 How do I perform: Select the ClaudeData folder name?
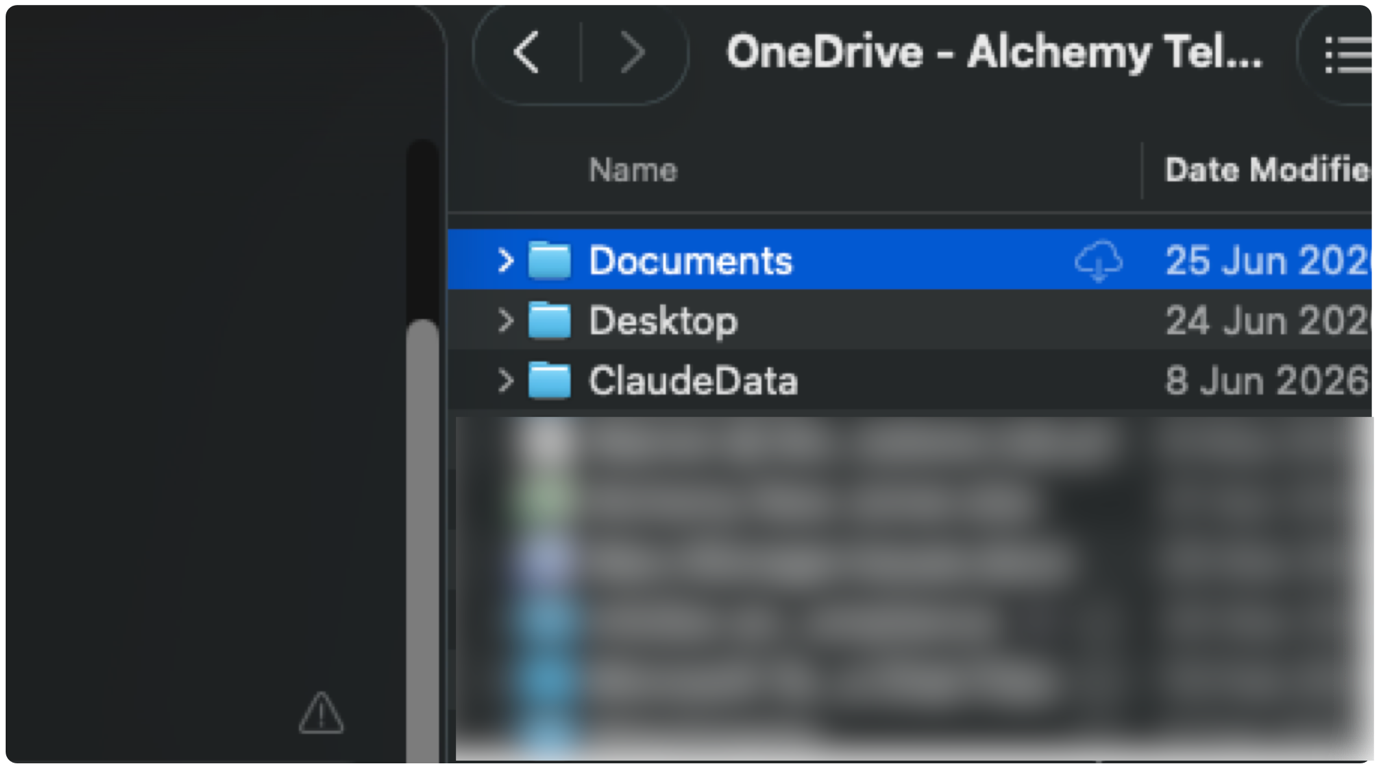click(693, 381)
